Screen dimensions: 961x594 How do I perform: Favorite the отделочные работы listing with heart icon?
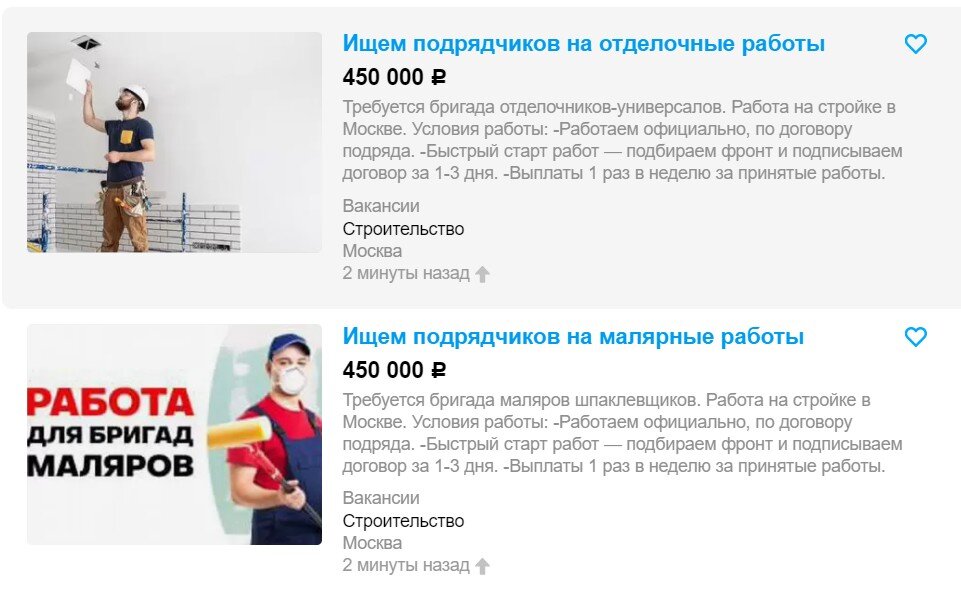coord(916,44)
